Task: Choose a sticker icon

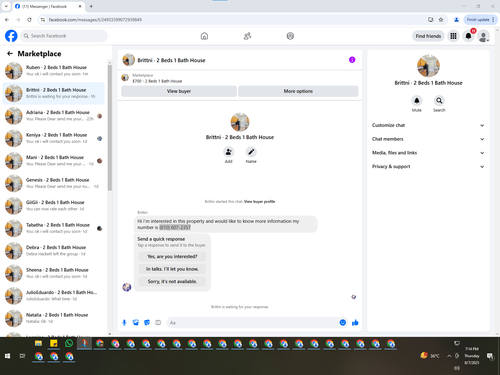Action: tap(147, 322)
